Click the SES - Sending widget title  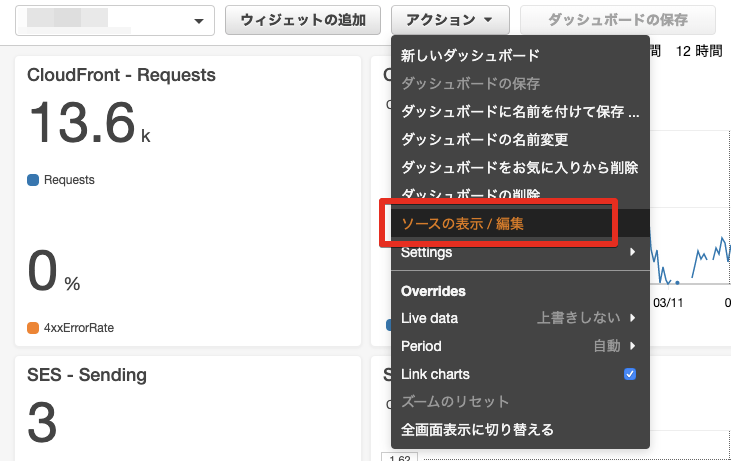coord(87,375)
